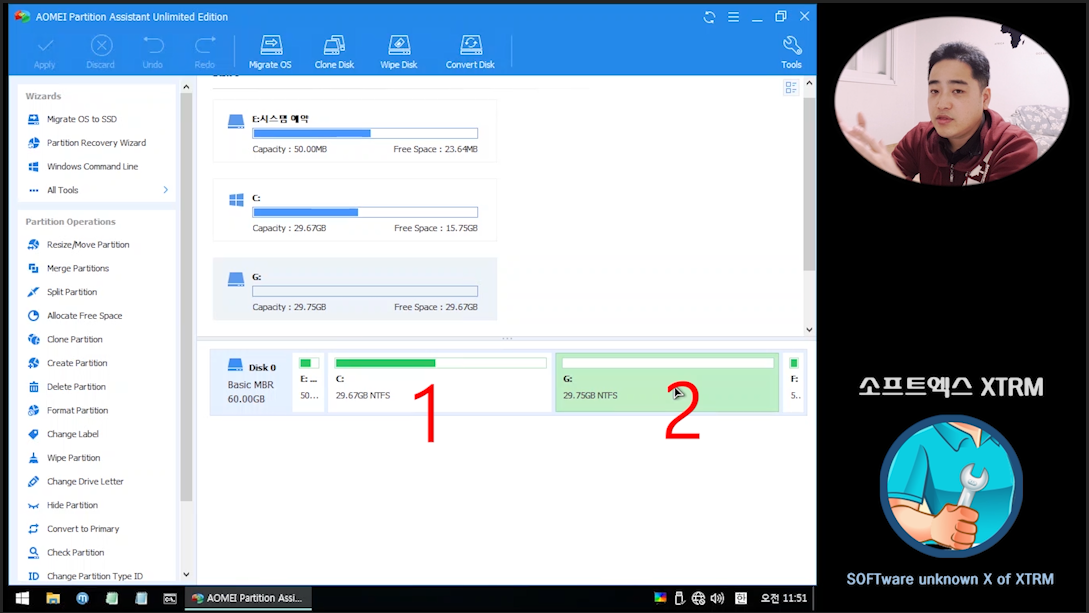Select the G: partition card in list

pos(355,289)
